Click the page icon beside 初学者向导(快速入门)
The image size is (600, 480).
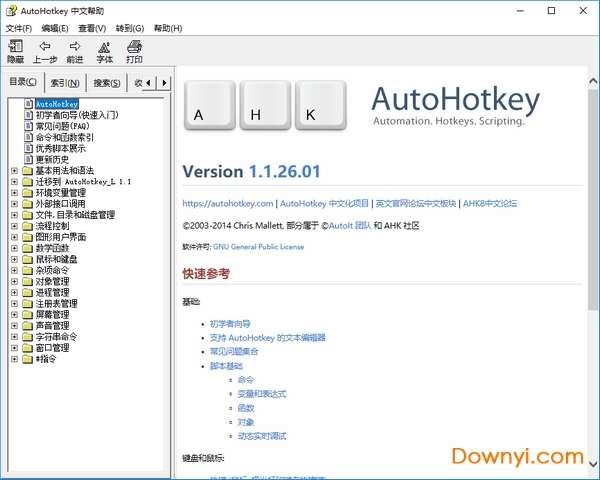(28, 115)
